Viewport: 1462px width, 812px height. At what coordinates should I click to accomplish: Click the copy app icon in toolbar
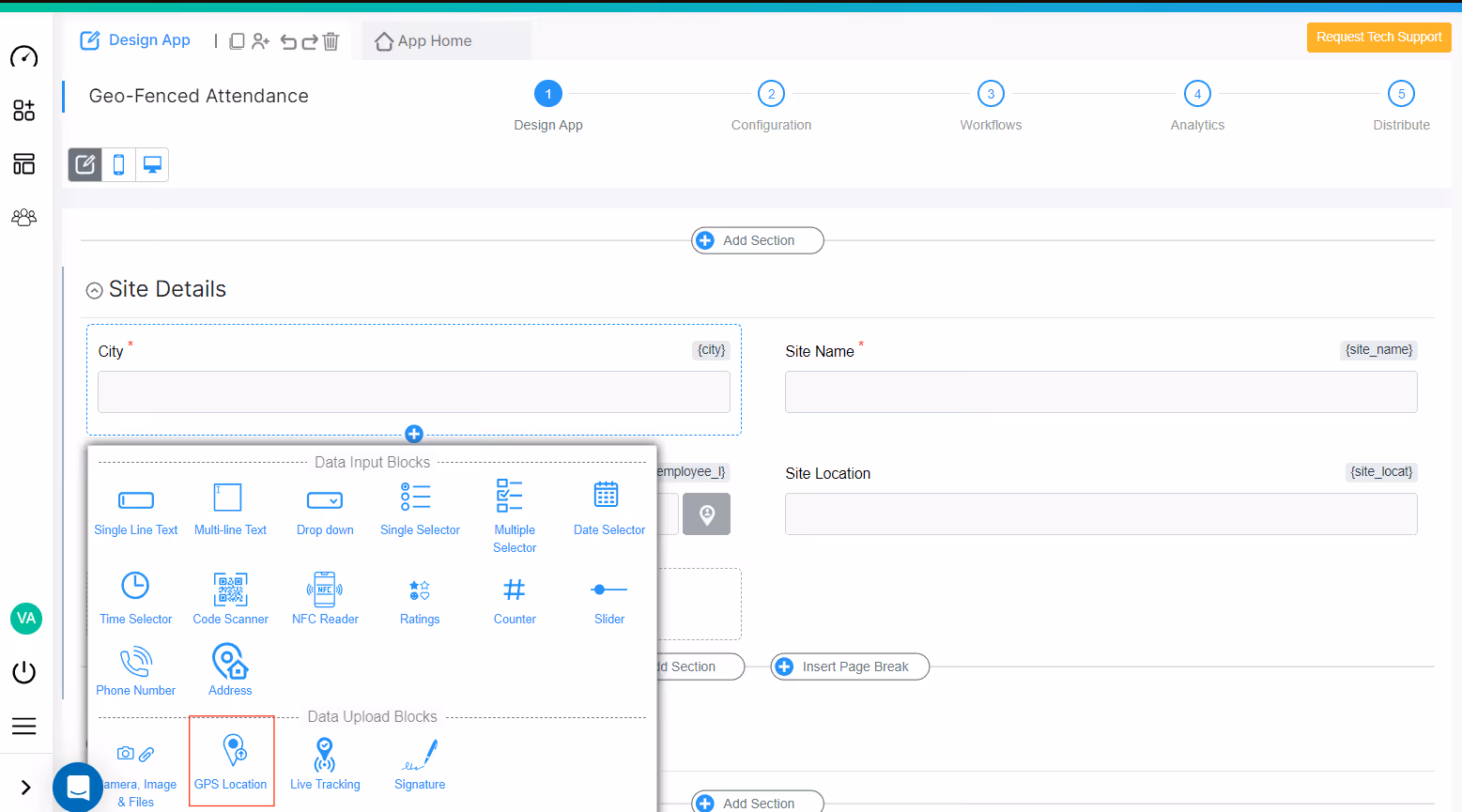(x=238, y=41)
